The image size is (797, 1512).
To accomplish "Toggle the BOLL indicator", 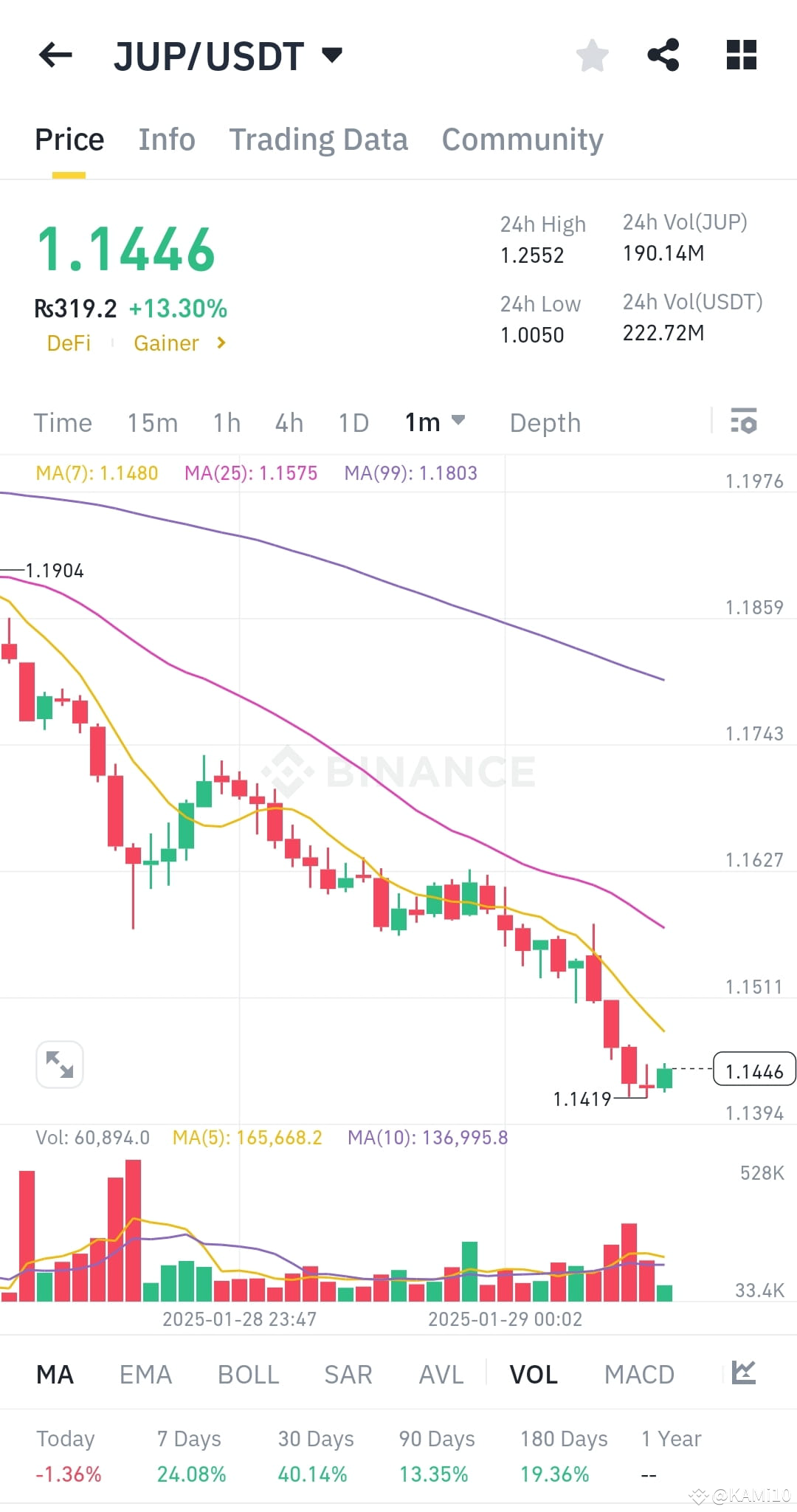I will [x=248, y=1374].
